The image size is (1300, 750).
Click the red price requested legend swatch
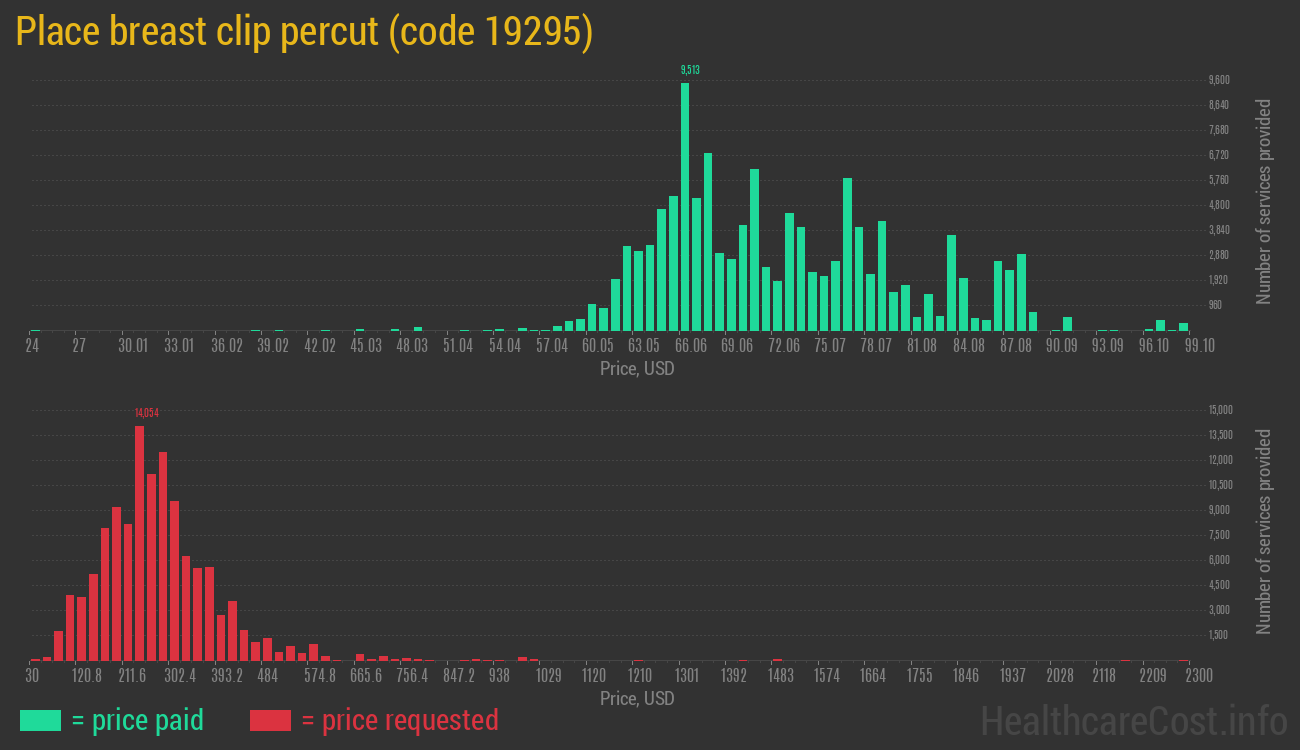click(x=269, y=720)
